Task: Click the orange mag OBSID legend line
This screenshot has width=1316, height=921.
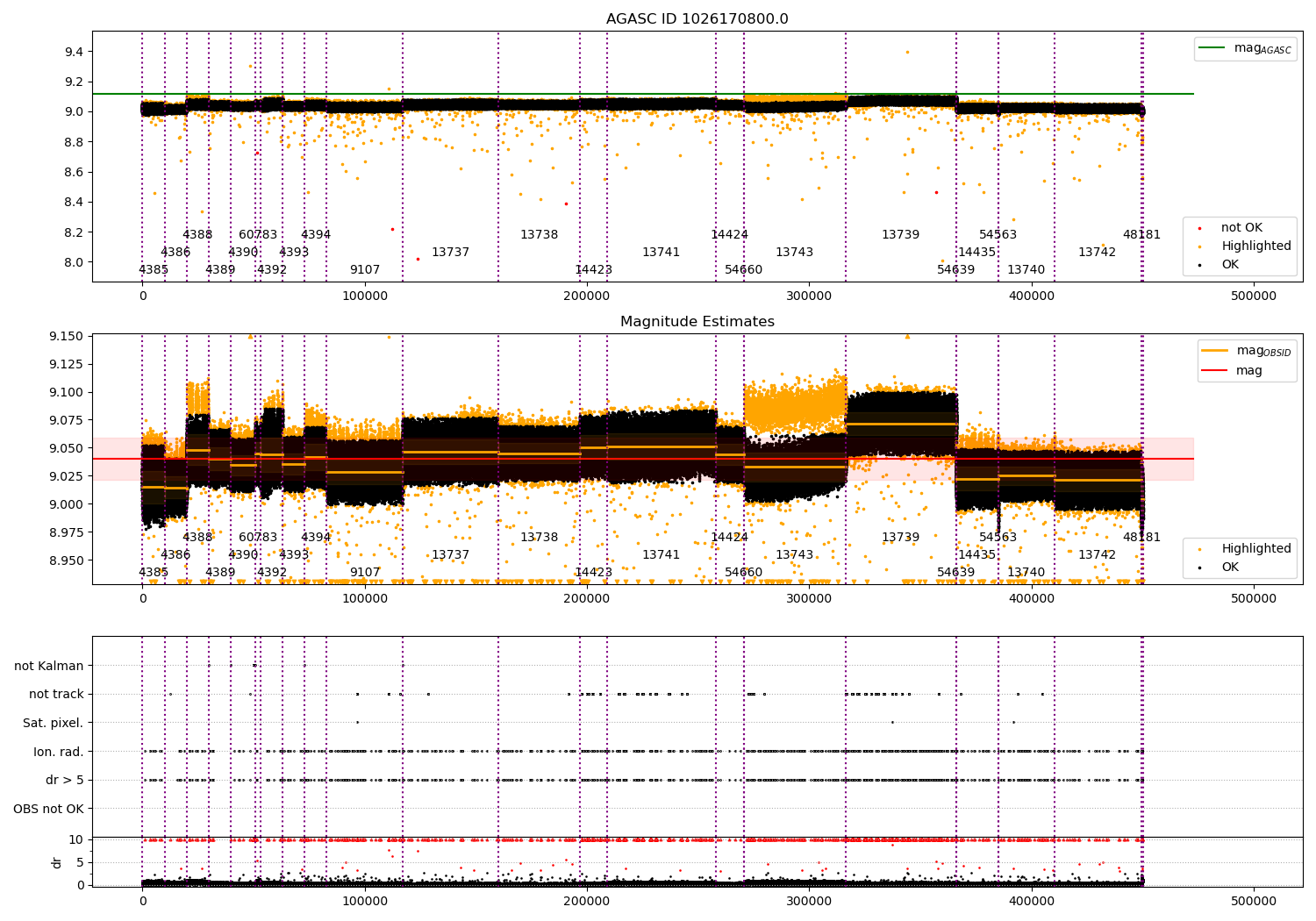Action: (1214, 351)
